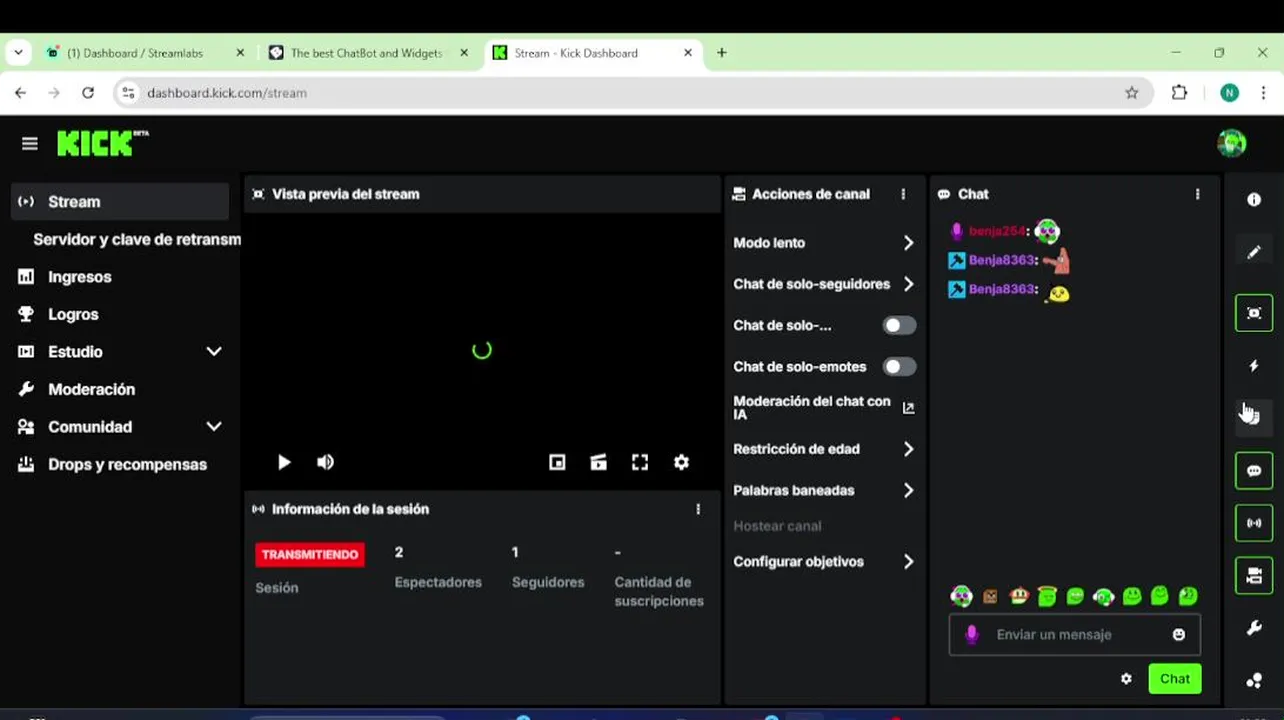Expand the Comunidad sidebar section
The image size is (1284, 720).
213,427
